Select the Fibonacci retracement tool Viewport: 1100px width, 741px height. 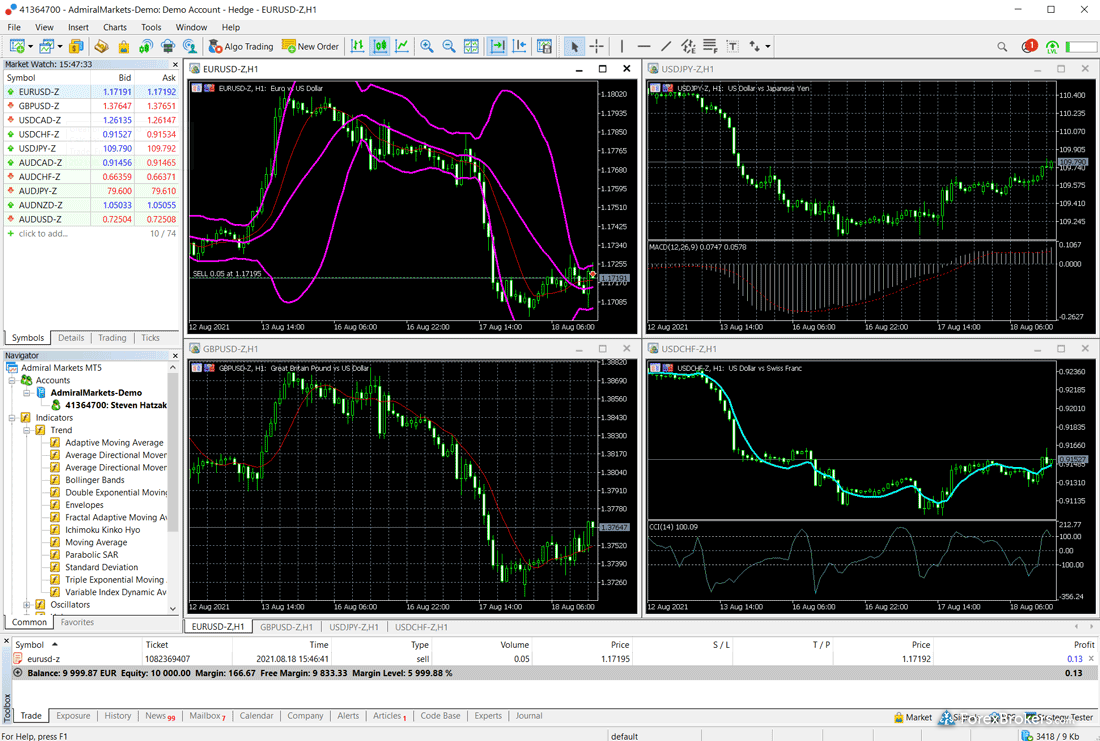point(710,46)
